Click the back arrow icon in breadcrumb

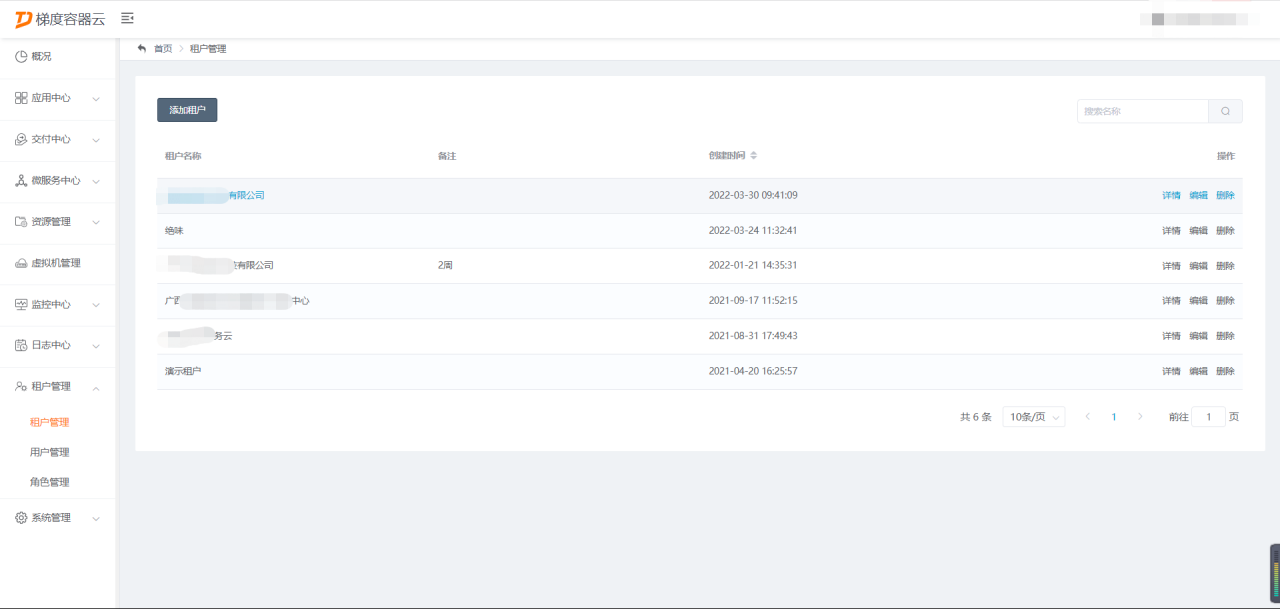click(x=142, y=48)
